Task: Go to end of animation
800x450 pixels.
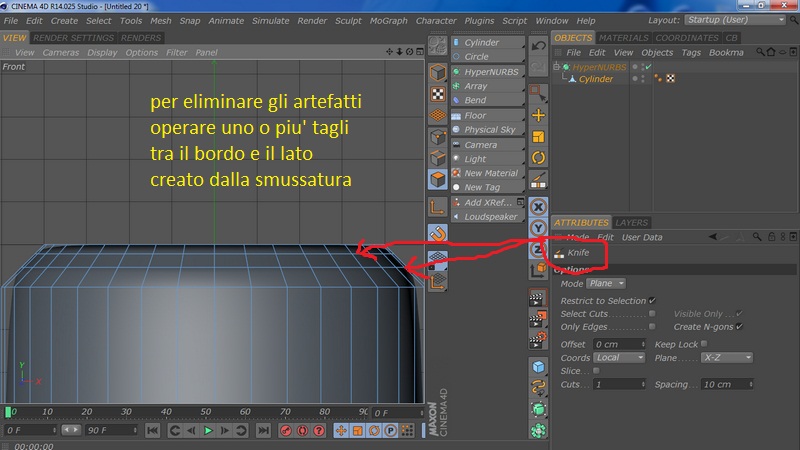Action: (x=263, y=431)
